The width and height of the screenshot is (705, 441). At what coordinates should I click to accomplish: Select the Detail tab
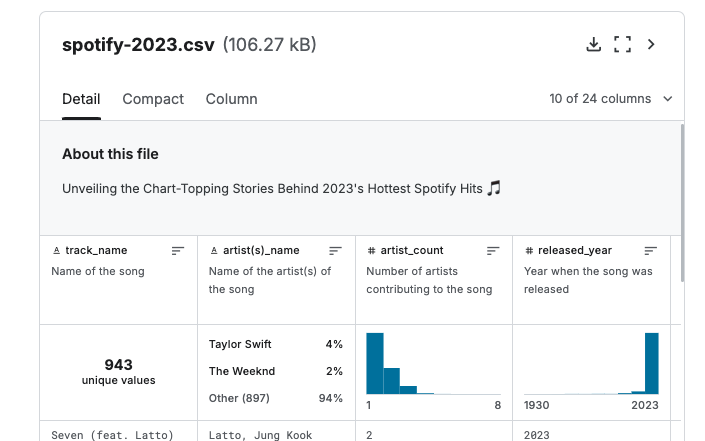(x=81, y=99)
